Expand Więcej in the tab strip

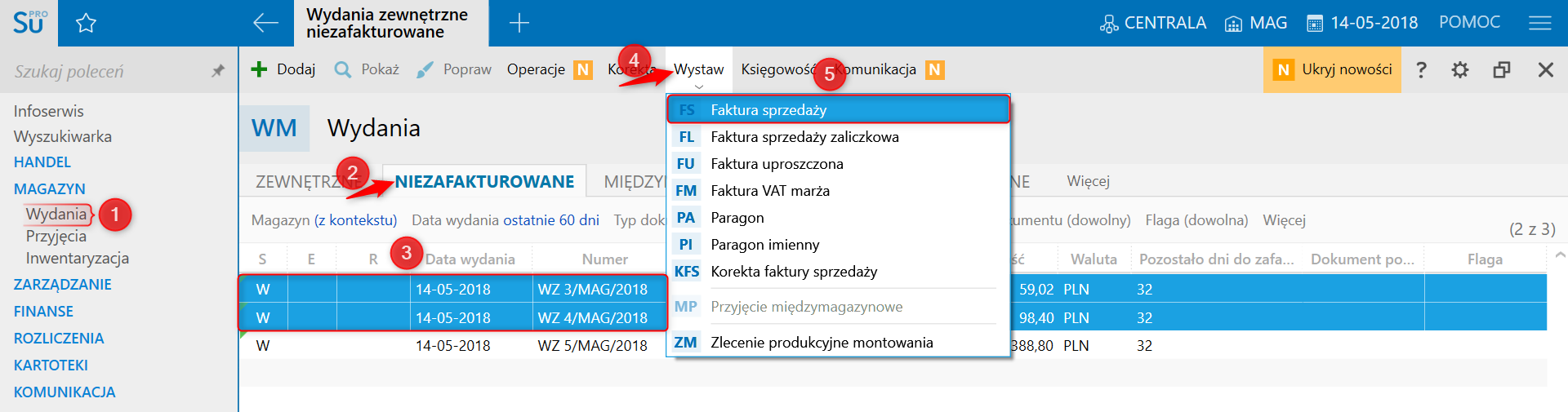[x=1089, y=181]
